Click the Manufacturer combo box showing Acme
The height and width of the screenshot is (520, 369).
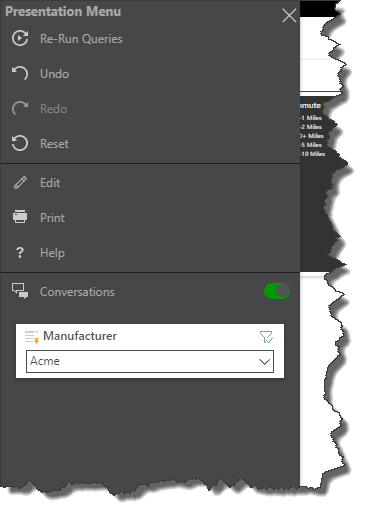150,361
